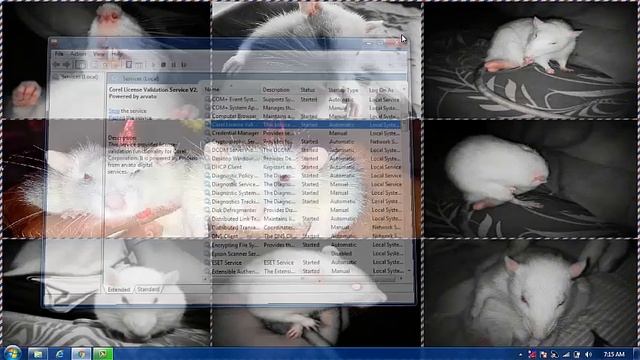Switch to the Extended tab
Viewport: 640px width, 360px height.
pyautogui.click(x=119, y=289)
